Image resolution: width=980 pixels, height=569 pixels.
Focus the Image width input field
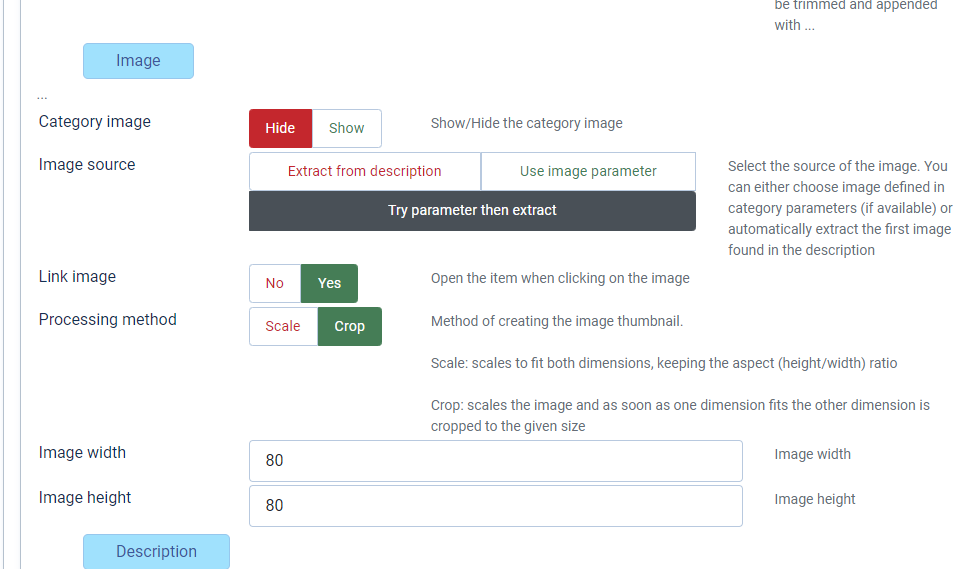[496, 461]
